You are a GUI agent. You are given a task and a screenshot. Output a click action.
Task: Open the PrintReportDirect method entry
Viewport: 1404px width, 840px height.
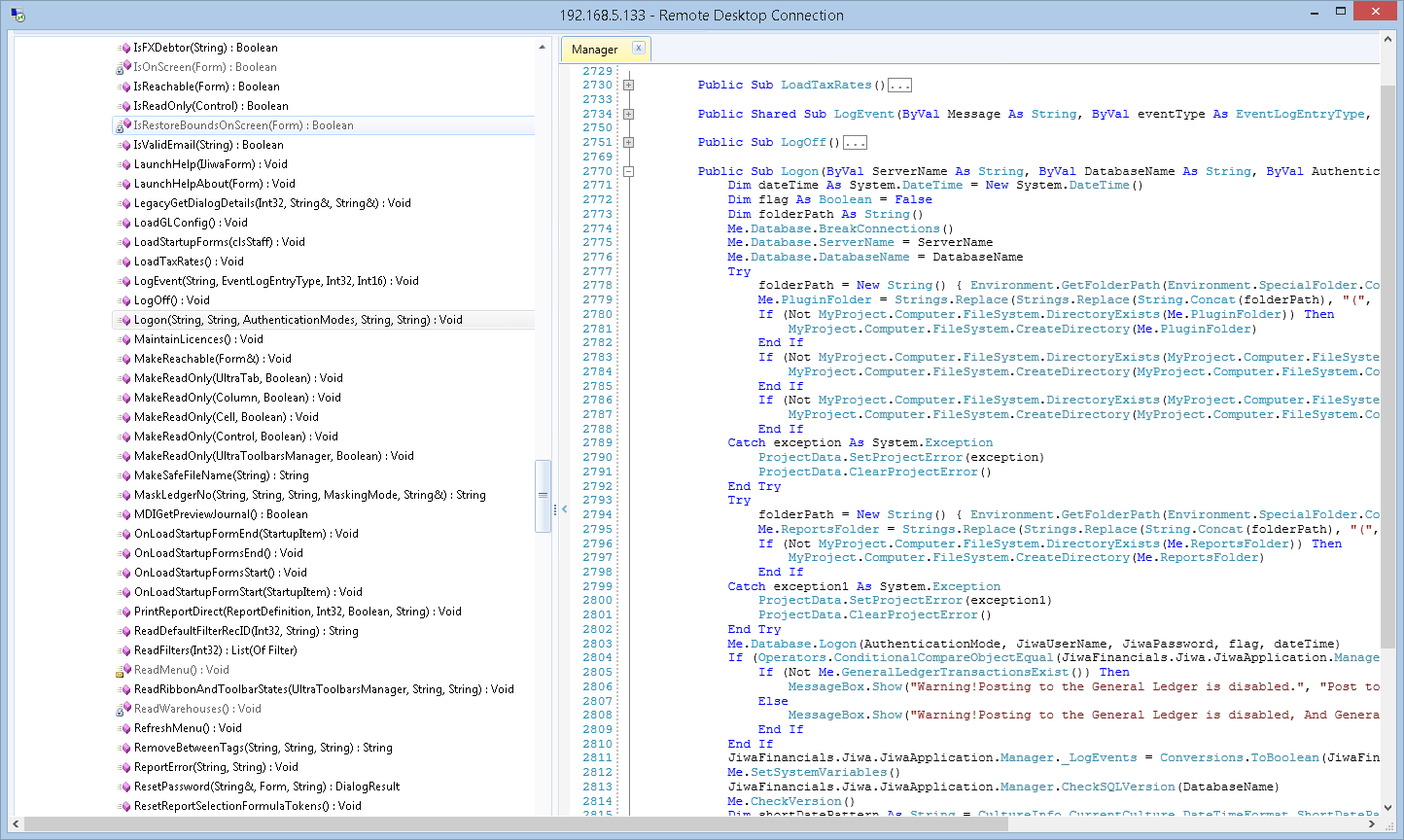298,612
